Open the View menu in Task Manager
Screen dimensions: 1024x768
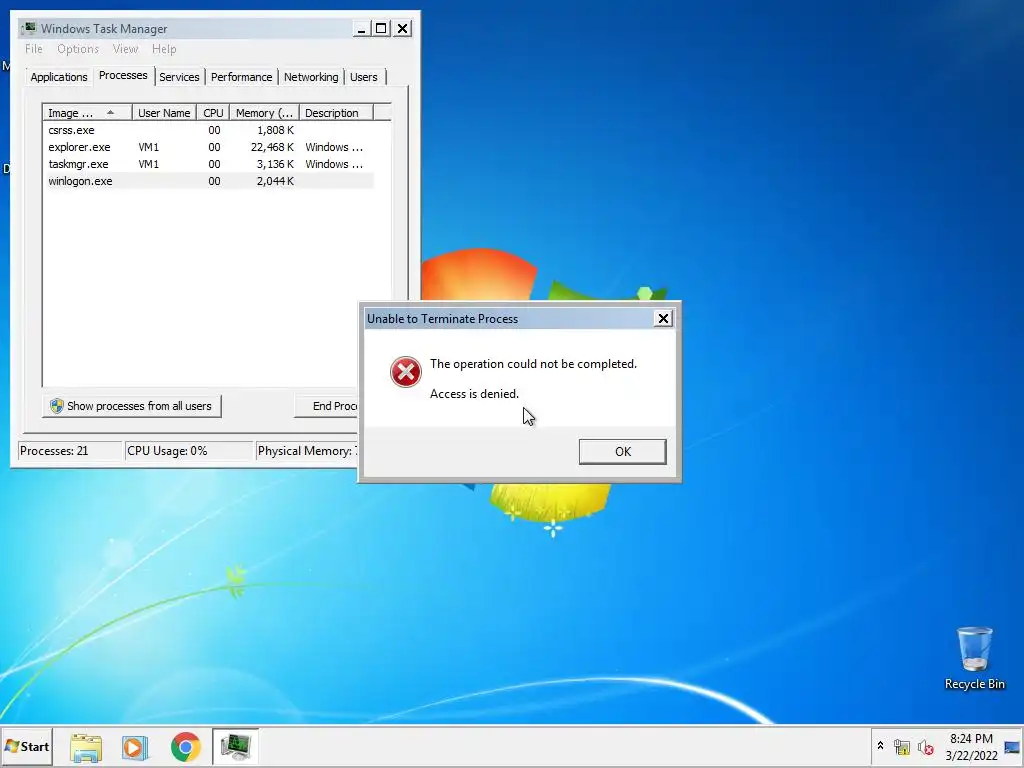125,49
